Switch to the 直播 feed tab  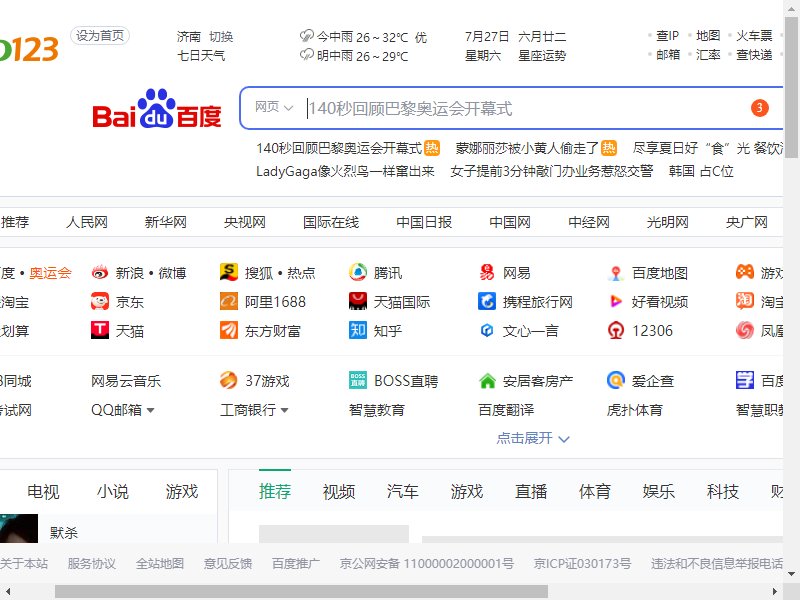click(x=531, y=492)
